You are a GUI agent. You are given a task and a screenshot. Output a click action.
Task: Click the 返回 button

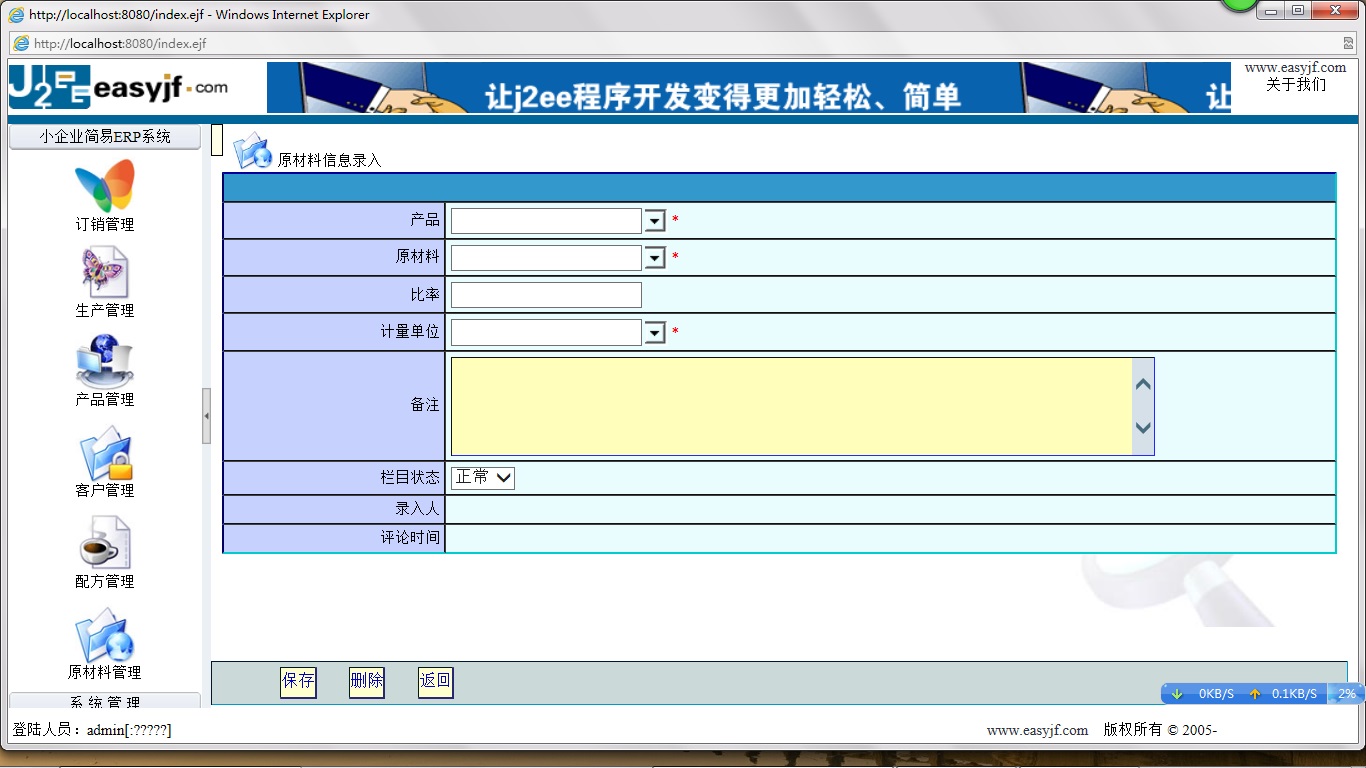tap(435, 682)
